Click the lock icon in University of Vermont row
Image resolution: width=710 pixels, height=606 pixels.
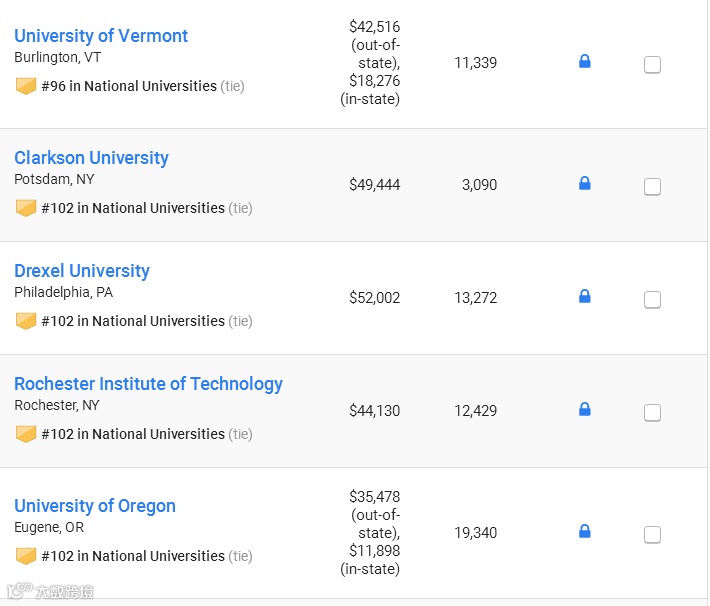(x=585, y=62)
